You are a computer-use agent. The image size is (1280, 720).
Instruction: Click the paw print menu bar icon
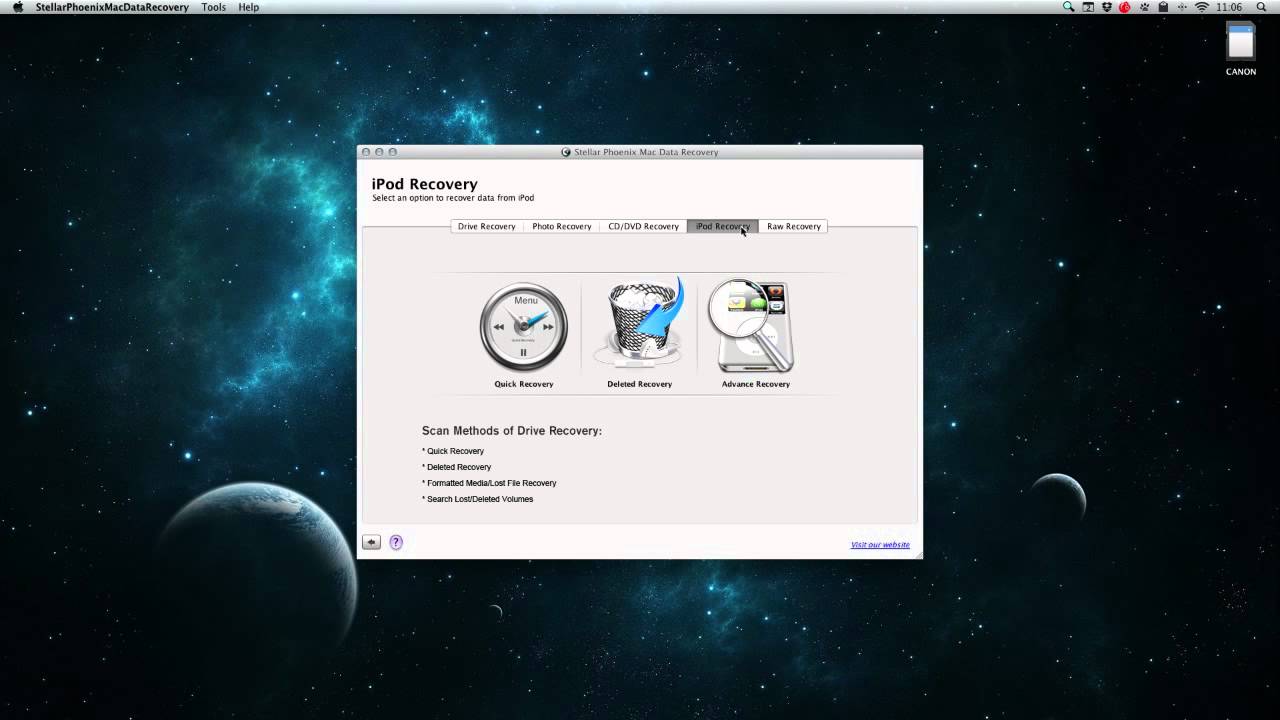tap(1145, 7)
